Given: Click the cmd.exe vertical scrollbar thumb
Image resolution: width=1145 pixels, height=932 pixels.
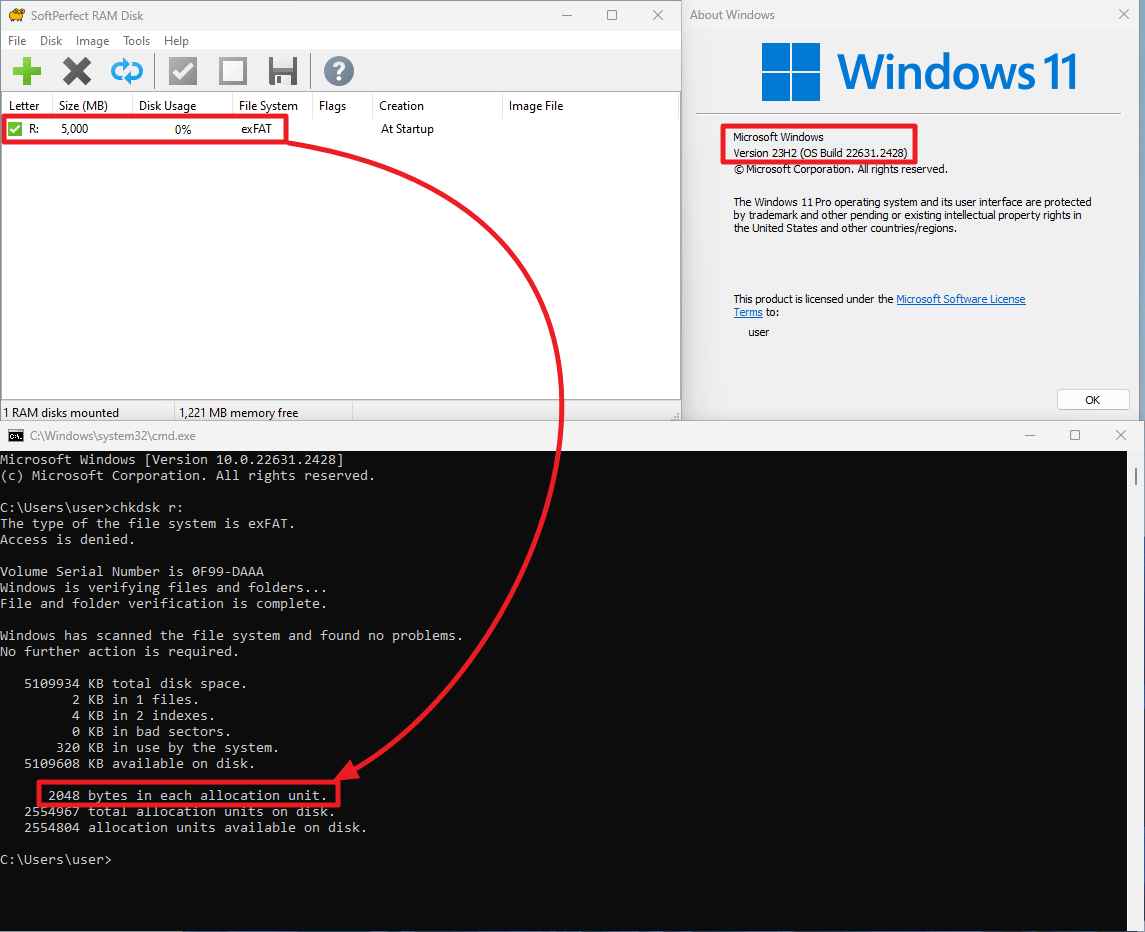Looking at the screenshot, I should (x=1136, y=475).
